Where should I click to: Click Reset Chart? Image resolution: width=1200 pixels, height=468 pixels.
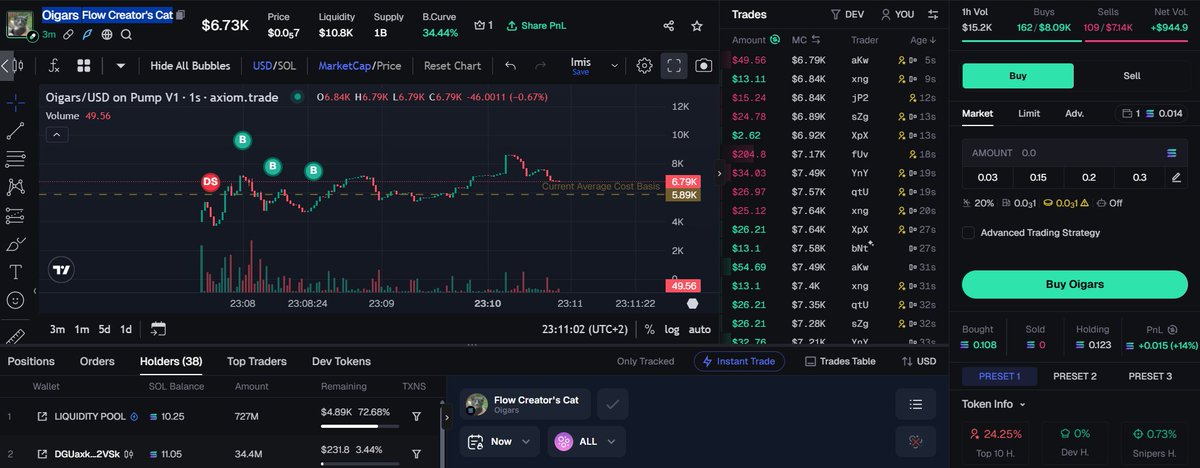[x=453, y=66]
